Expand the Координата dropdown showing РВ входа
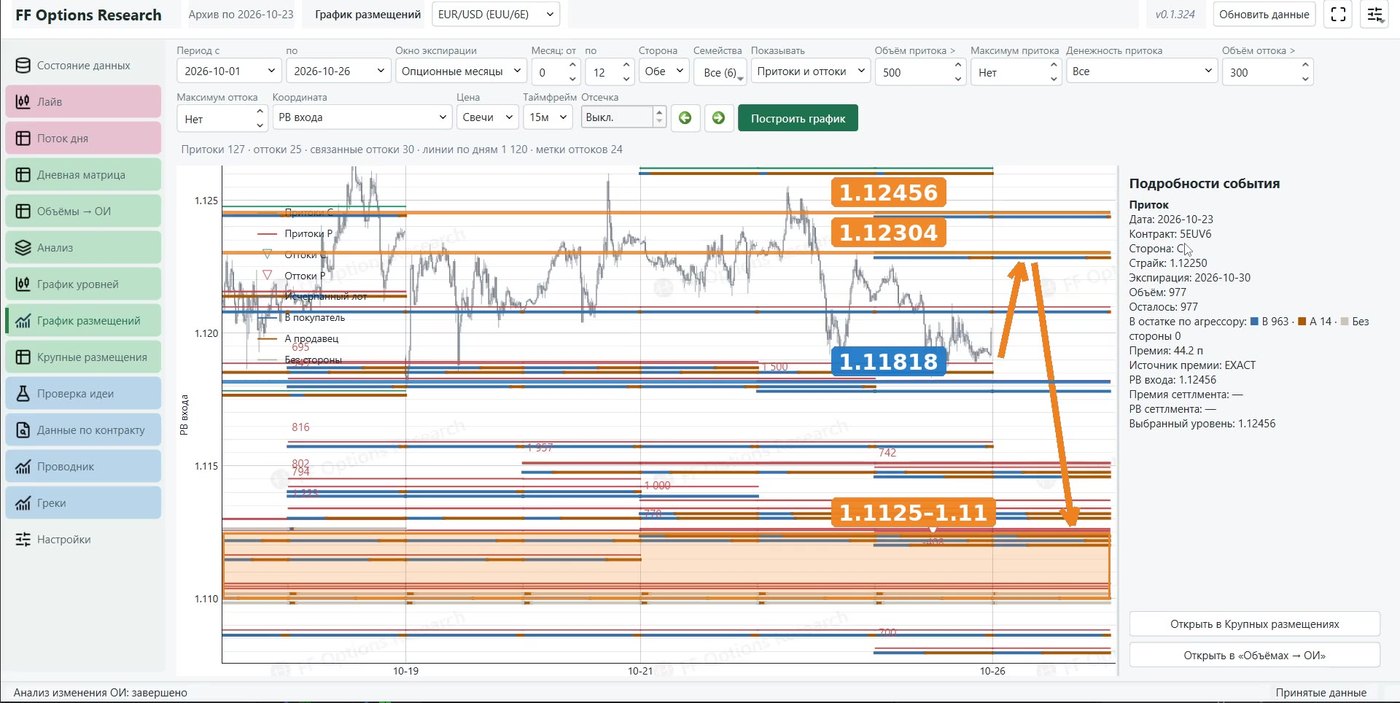1400x703 pixels. [x=363, y=118]
